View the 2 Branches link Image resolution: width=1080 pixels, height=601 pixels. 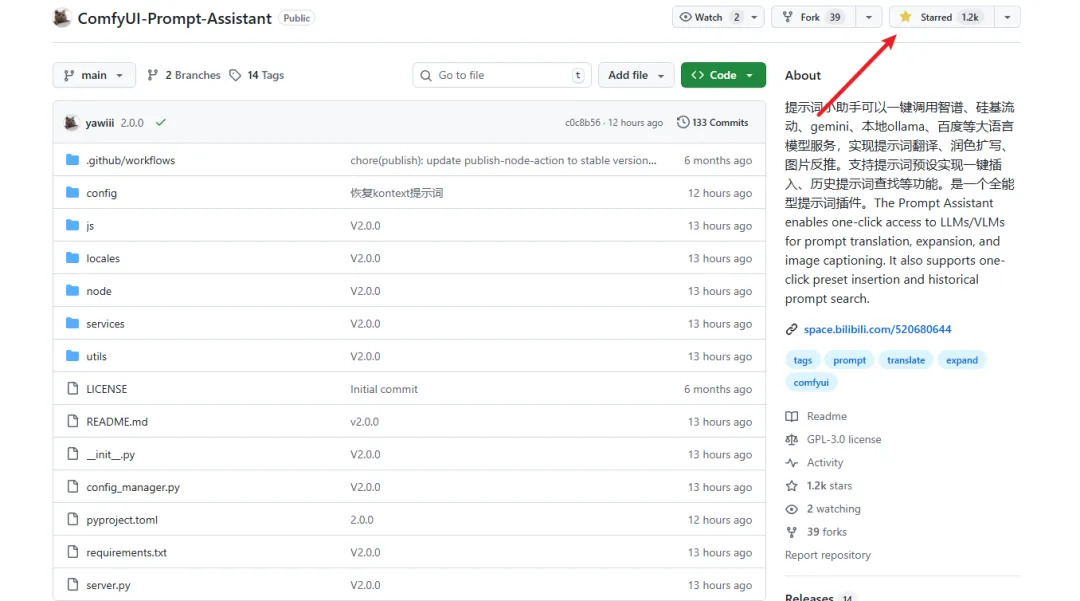point(184,75)
